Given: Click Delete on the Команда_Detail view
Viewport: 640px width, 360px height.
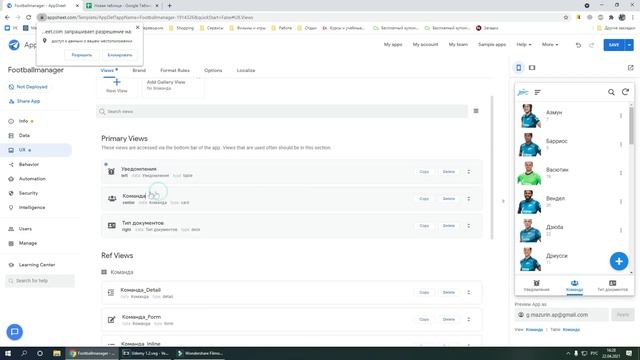Looking at the screenshot, I should pos(449,293).
